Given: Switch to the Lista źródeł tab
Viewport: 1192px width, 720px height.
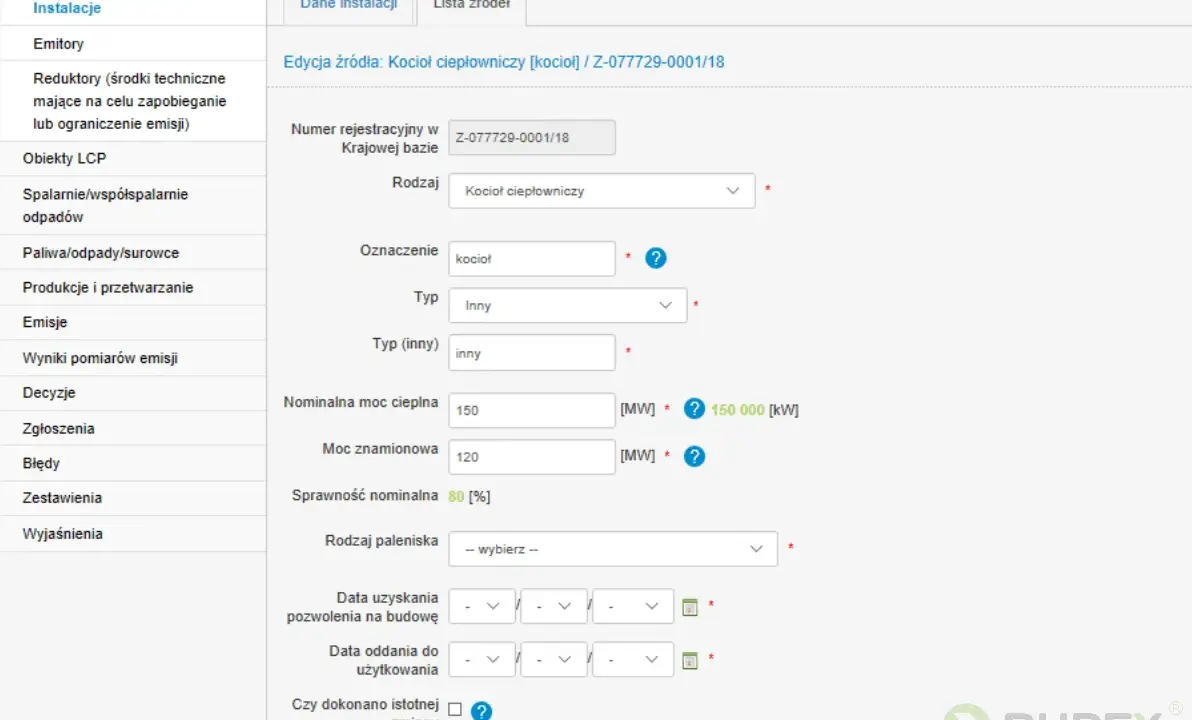Looking at the screenshot, I should click(471, 8).
